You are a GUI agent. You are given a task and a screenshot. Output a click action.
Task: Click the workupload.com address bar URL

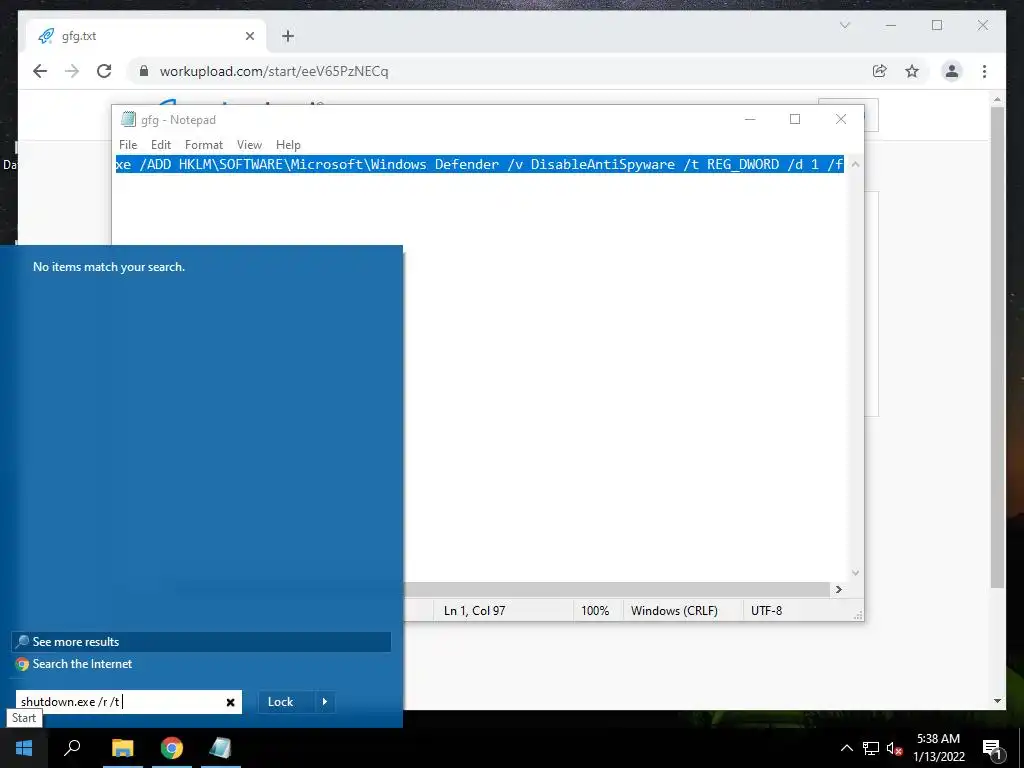coord(274,71)
